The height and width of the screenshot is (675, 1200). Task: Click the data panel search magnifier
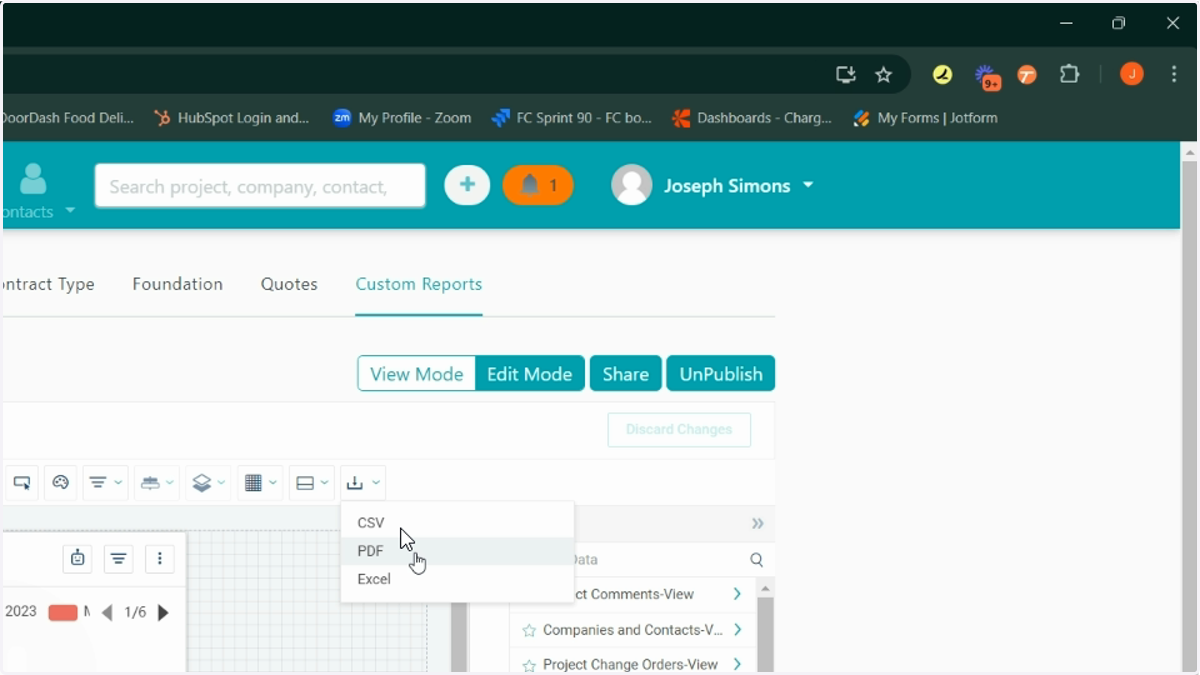point(757,560)
